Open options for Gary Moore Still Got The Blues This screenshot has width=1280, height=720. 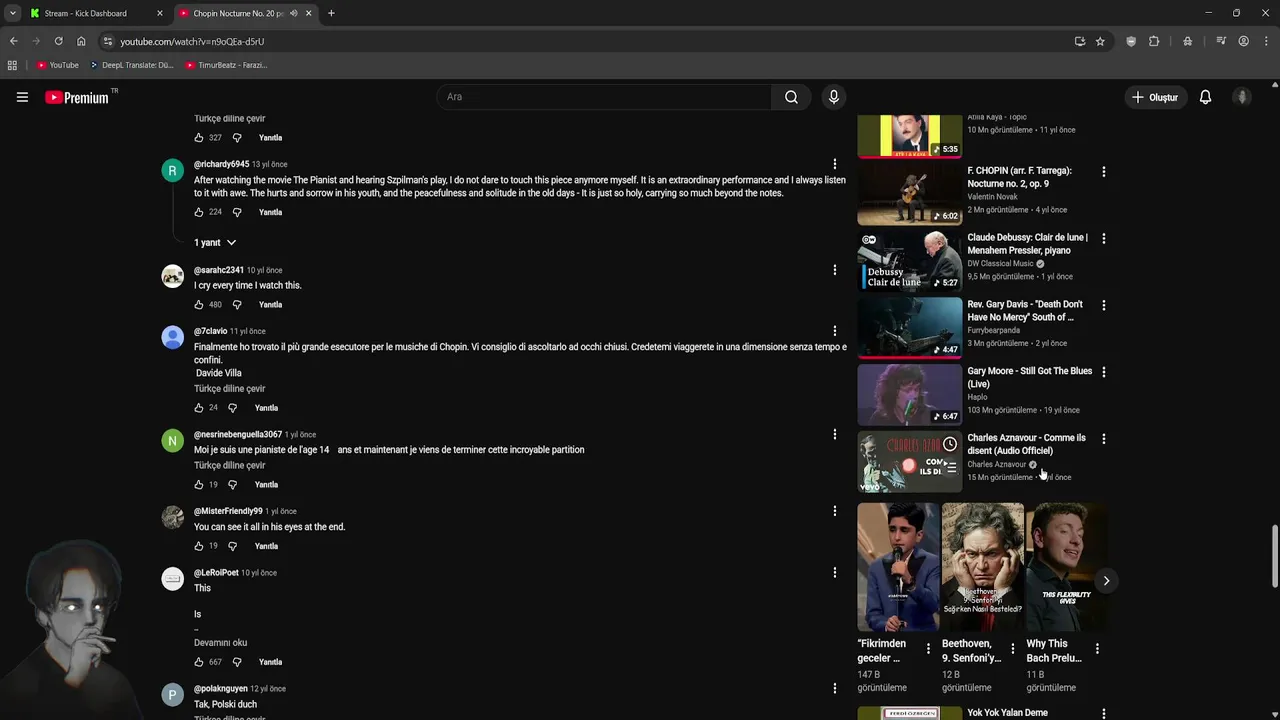(x=1103, y=372)
